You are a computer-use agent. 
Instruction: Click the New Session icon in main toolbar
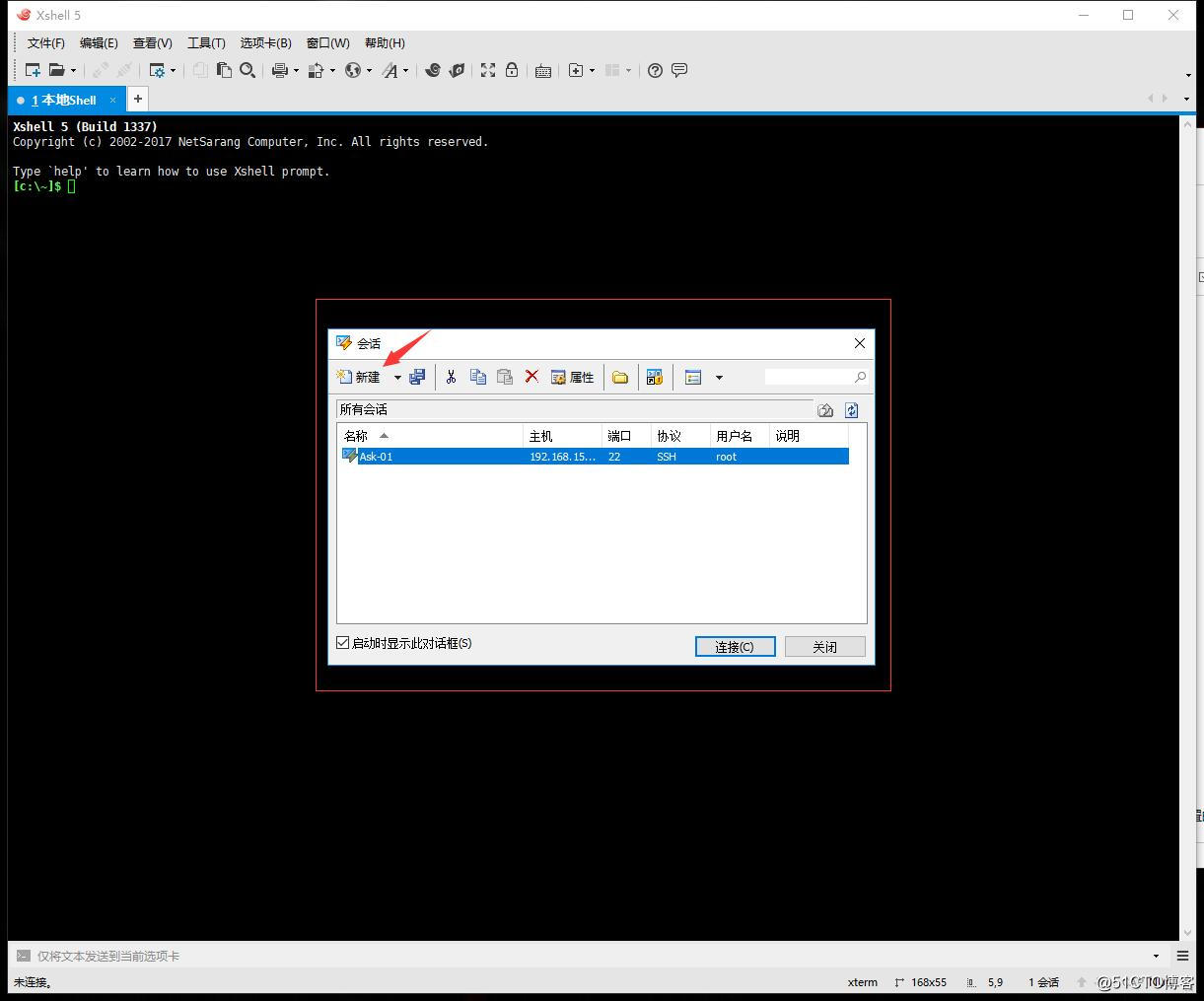tap(33, 70)
